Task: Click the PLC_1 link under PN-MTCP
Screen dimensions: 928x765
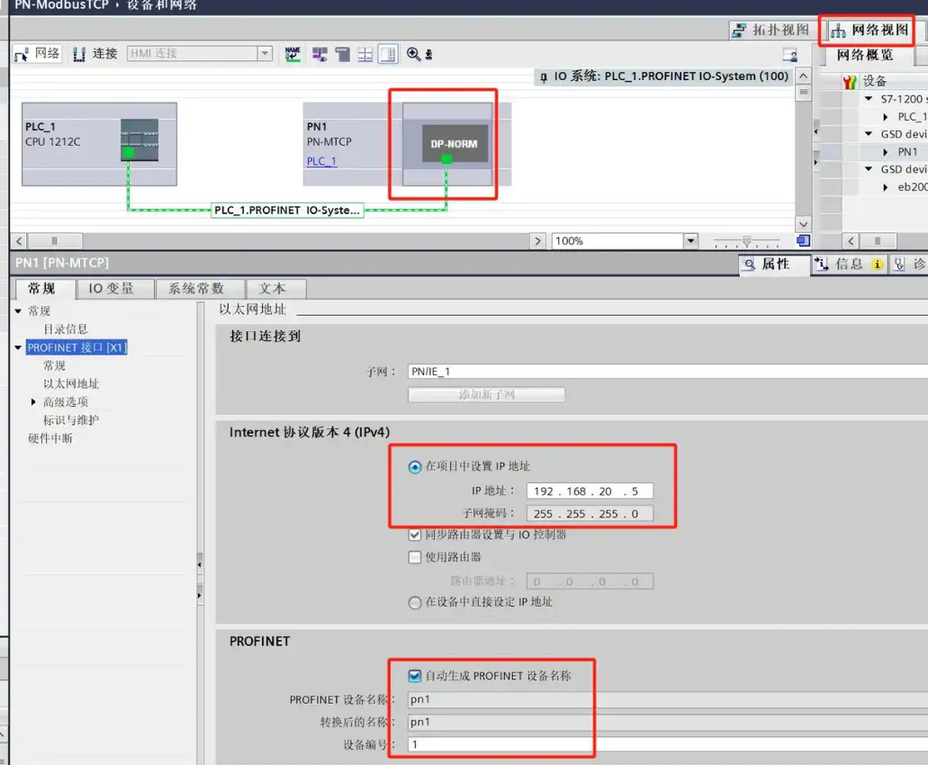Action: pos(321,161)
